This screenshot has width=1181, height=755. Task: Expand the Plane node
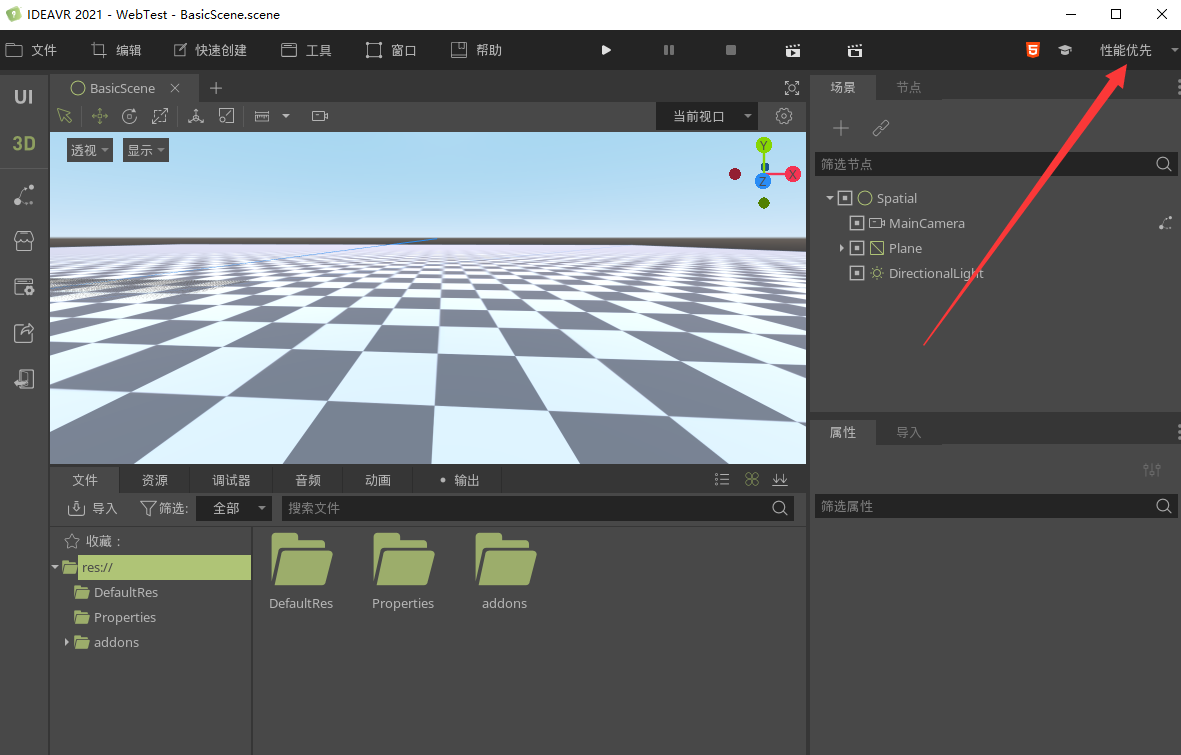click(x=841, y=248)
